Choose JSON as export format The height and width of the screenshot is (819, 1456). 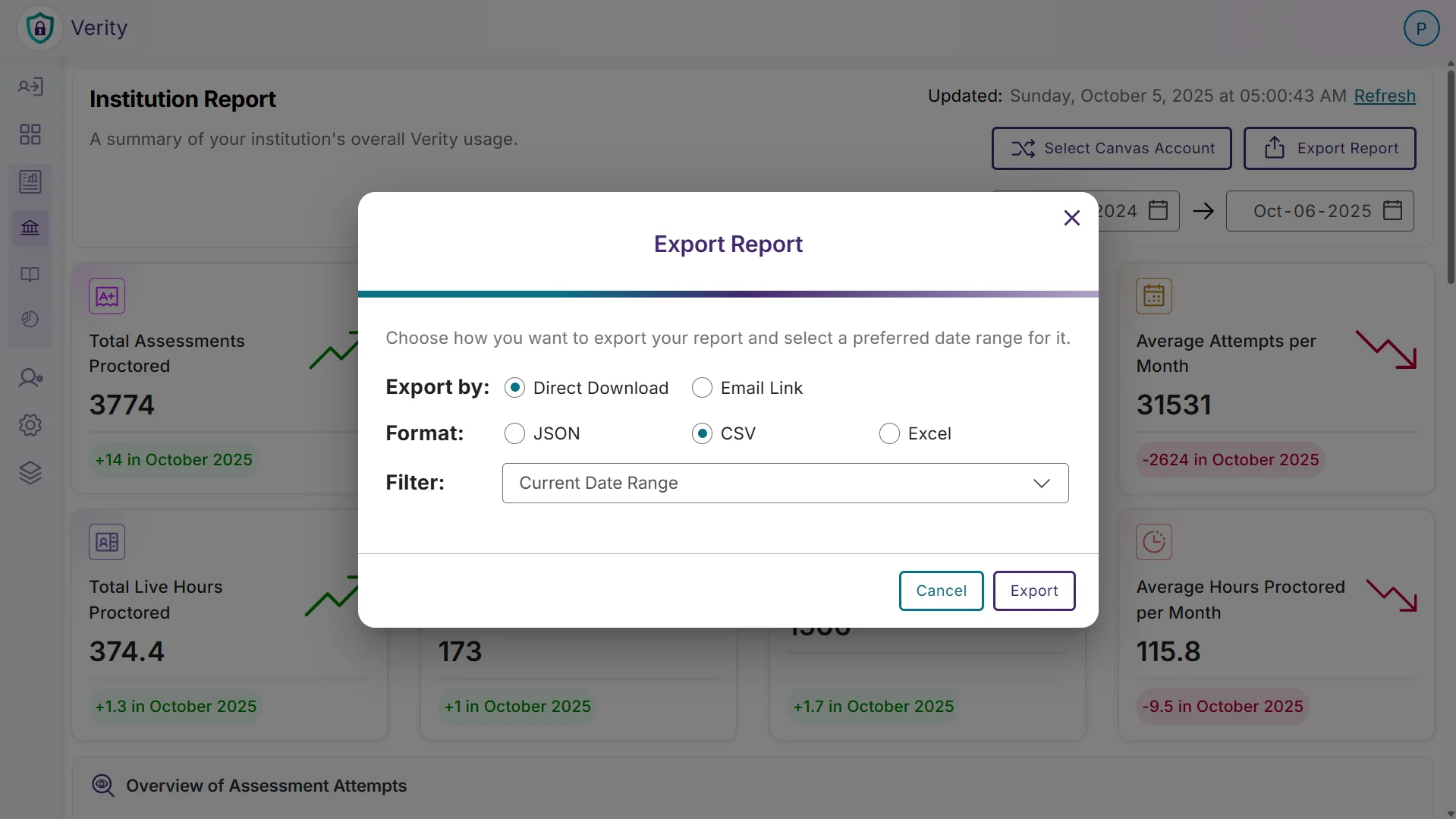tap(514, 433)
